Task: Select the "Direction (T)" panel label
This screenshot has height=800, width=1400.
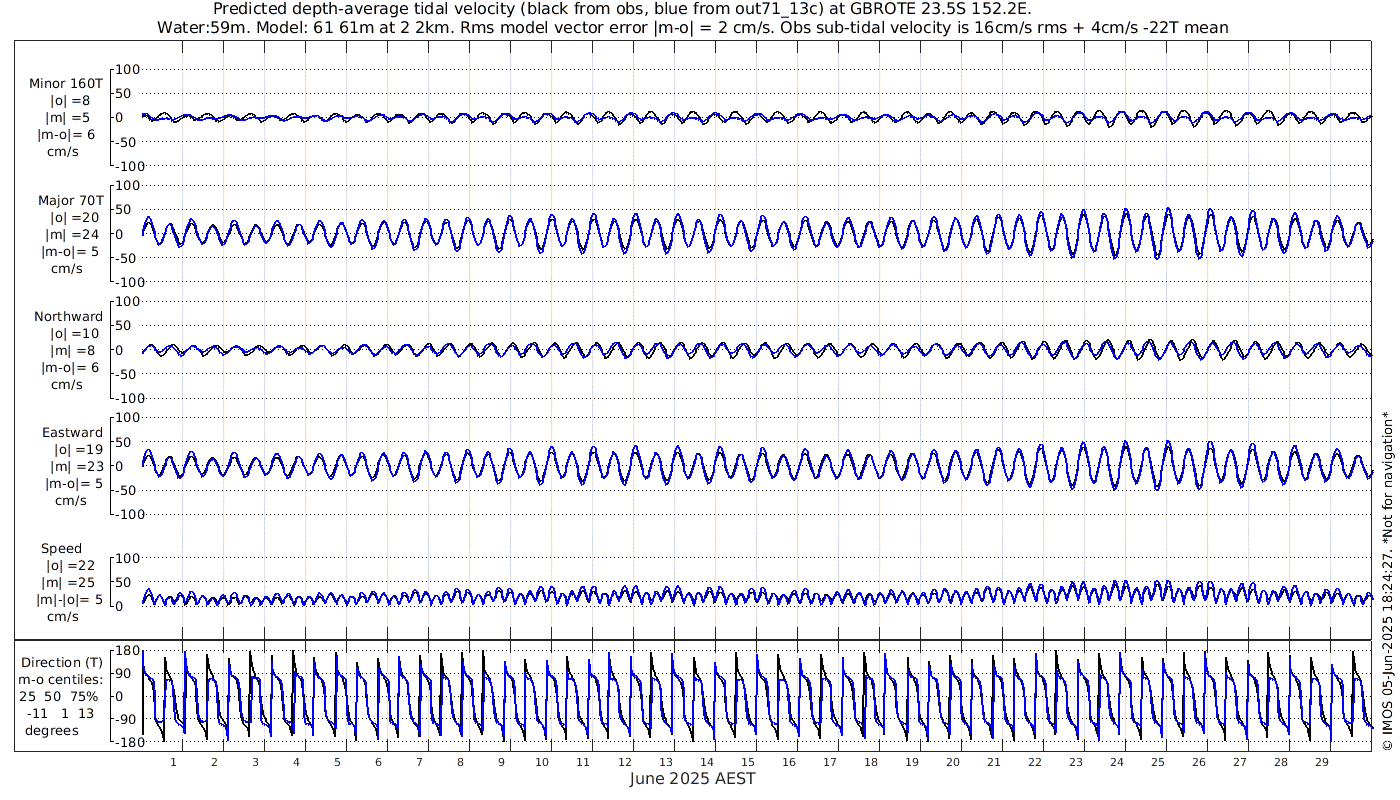Action: point(61,663)
